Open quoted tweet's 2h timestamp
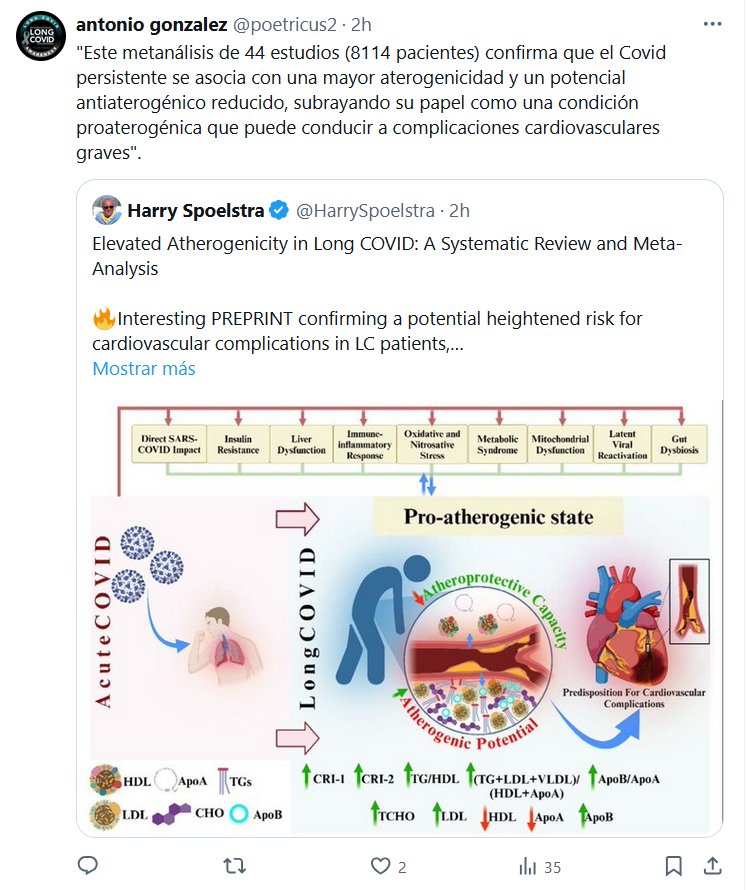This screenshot has width=746, height=890. [459, 211]
